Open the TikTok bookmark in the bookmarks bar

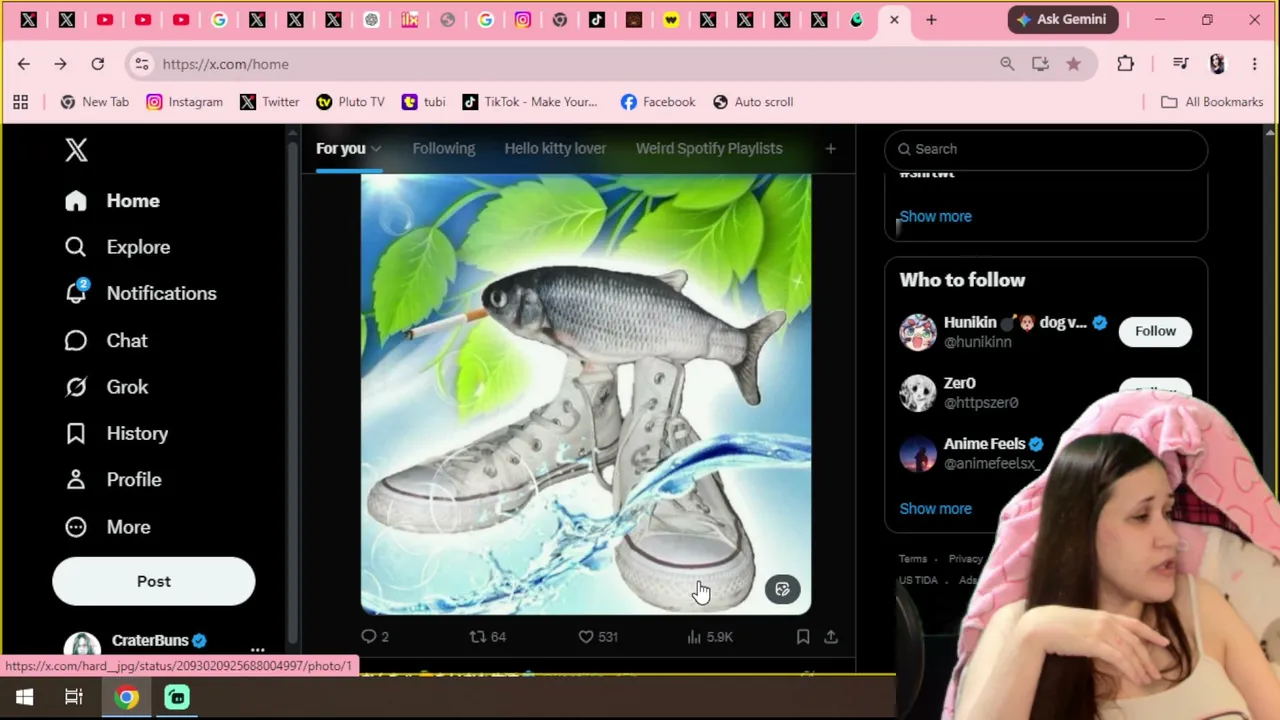pyautogui.click(x=529, y=102)
